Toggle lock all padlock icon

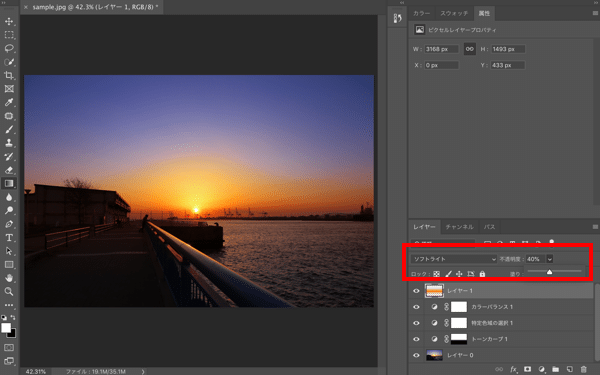pos(482,274)
